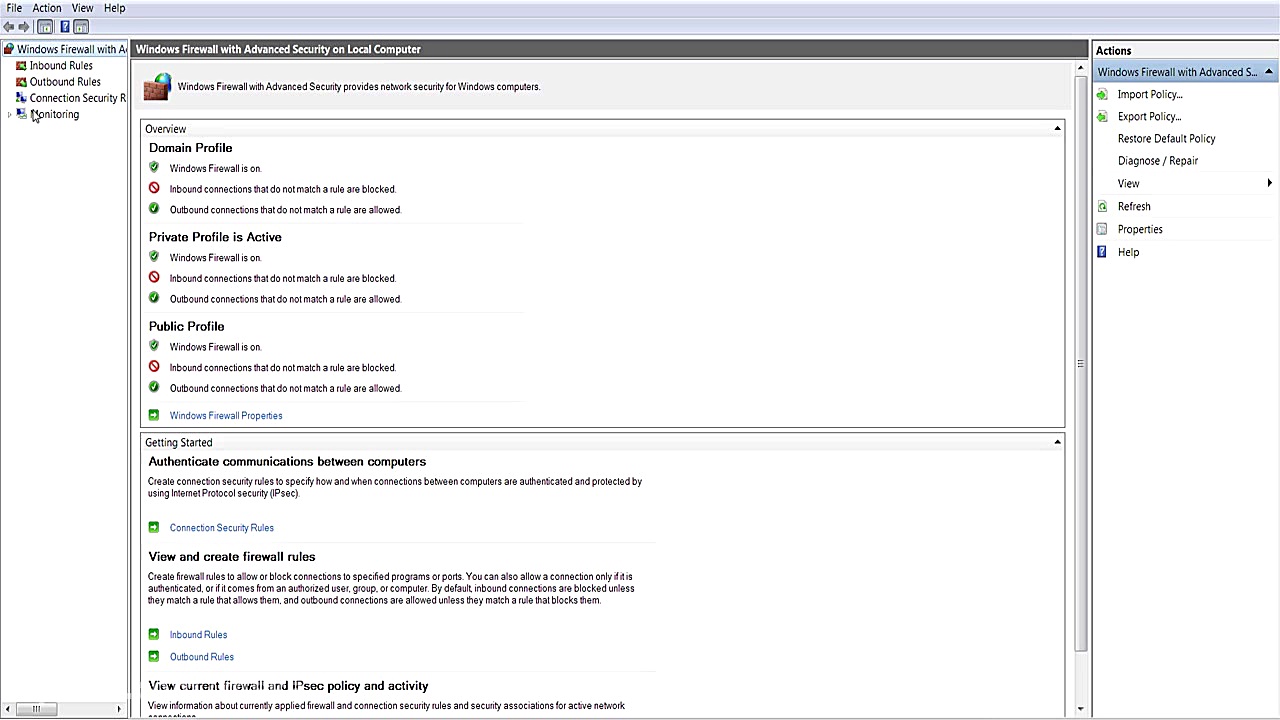The width and height of the screenshot is (1280, 720).
Task: Click the Domain Profile heading
Action: tap(190, 148)
